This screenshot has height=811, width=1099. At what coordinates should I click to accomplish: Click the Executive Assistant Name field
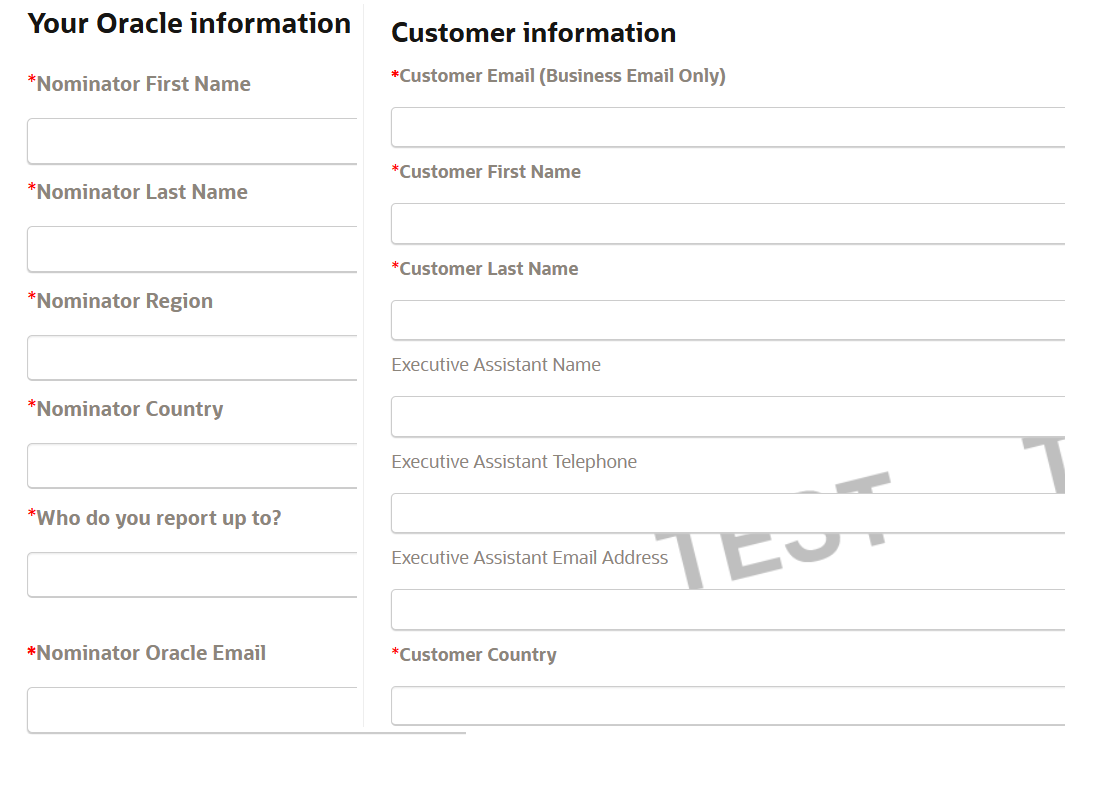pos(727,417)
